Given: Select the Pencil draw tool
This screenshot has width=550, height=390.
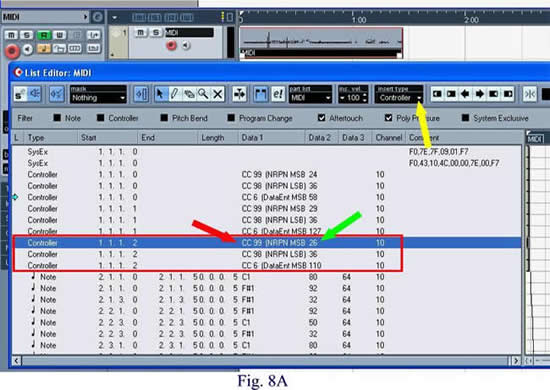Looking at the screenshot, I should (x=175, y=94).
